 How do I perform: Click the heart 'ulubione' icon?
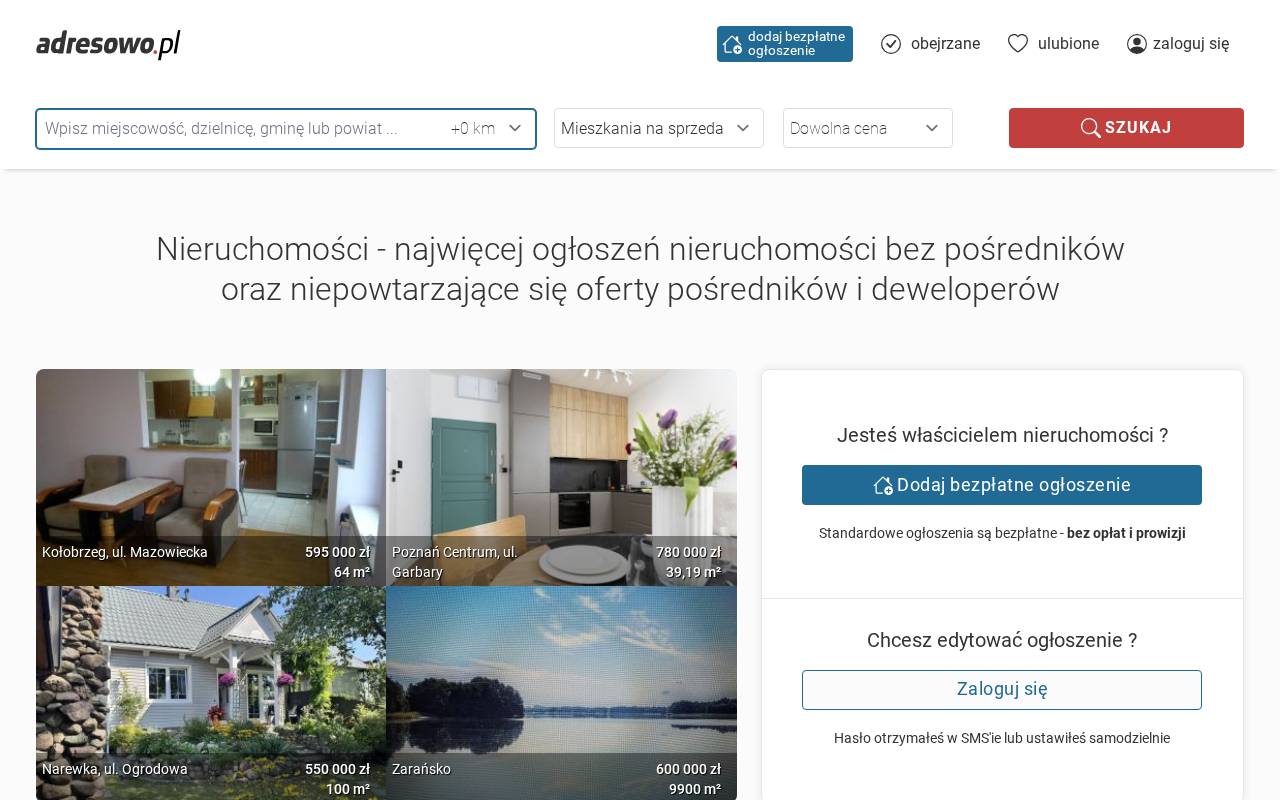point(1018,44)
